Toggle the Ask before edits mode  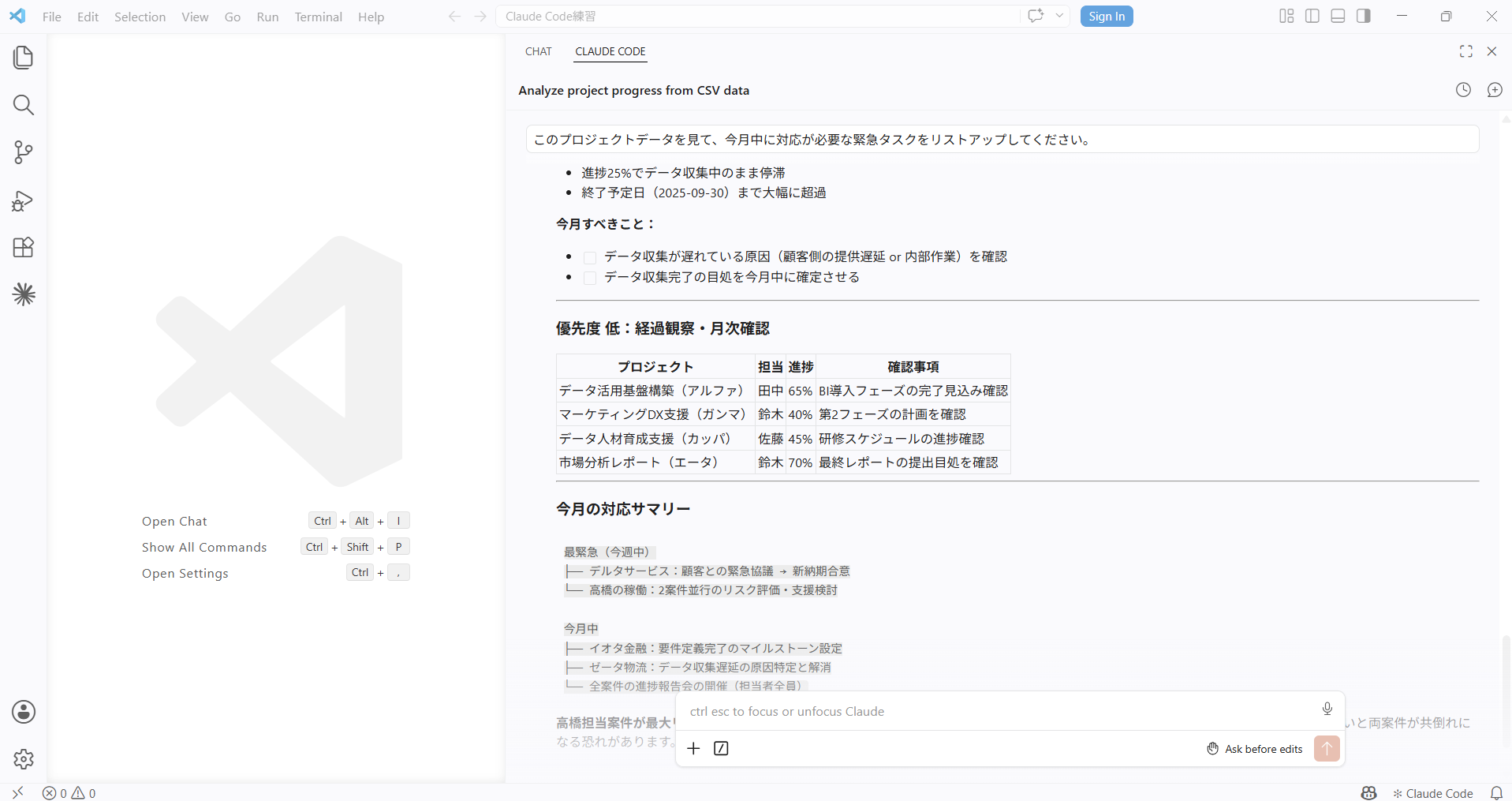point(1255,749)
